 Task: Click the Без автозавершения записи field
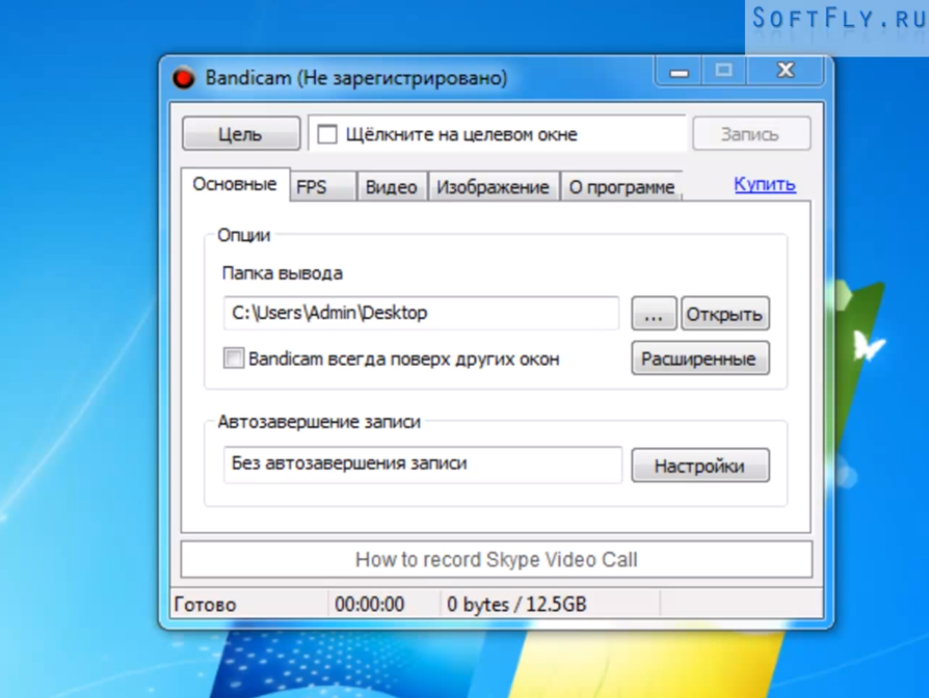coord(423,464)
